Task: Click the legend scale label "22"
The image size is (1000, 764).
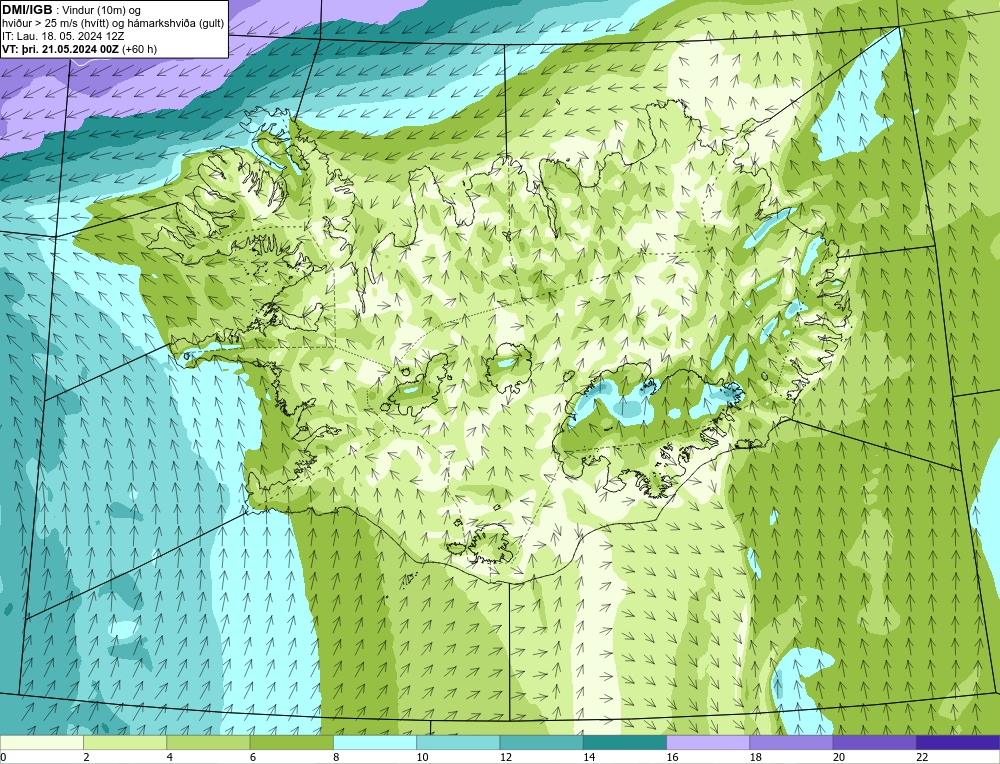Action: coord(922,757)
